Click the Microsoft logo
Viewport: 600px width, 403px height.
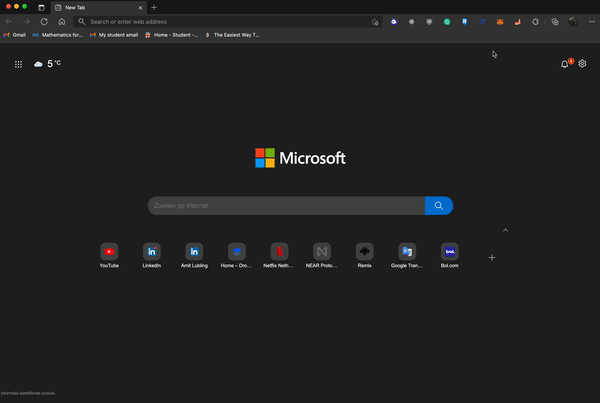(x=300, y=158)
